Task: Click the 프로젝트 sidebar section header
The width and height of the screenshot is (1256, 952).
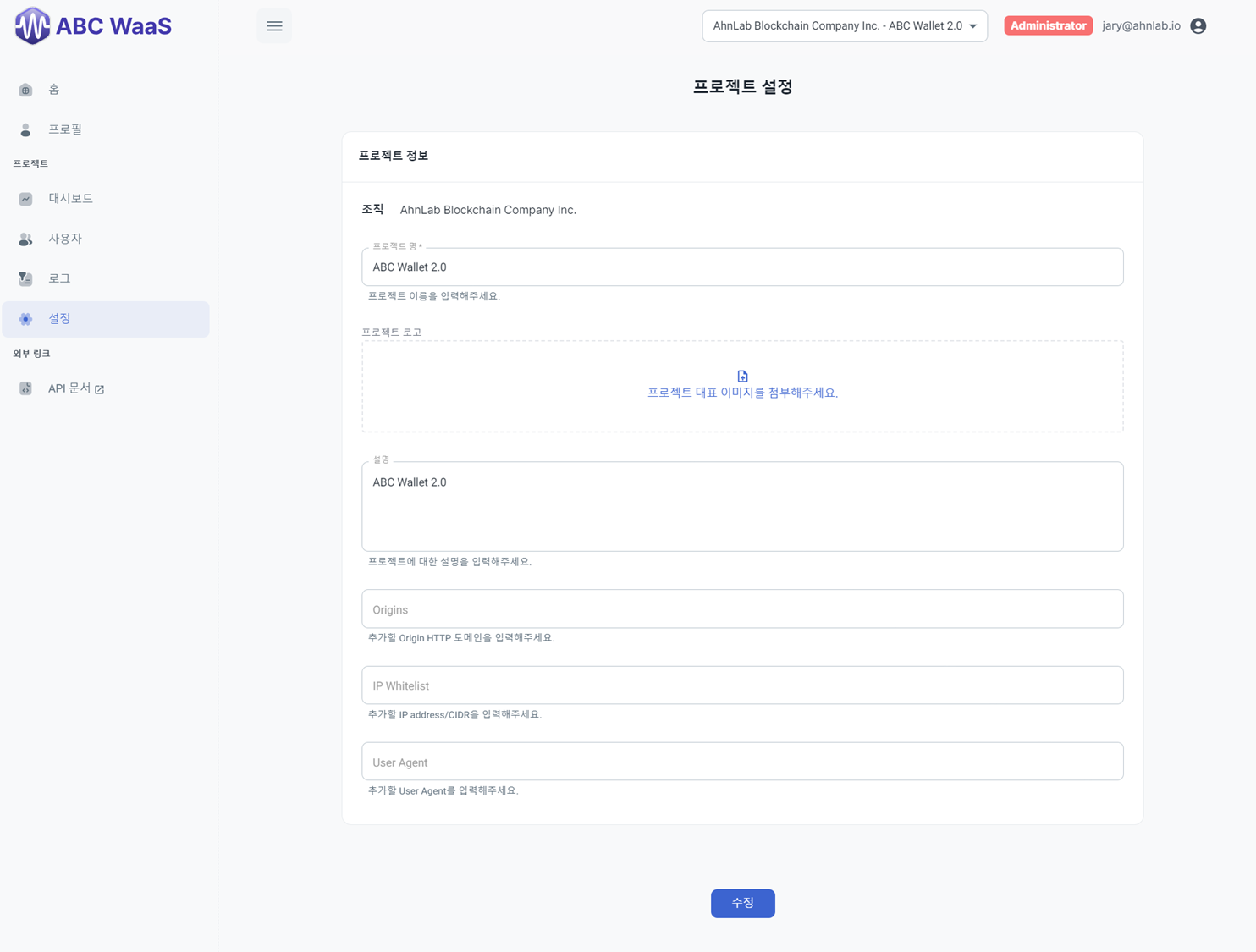Action: click(30, 163)
